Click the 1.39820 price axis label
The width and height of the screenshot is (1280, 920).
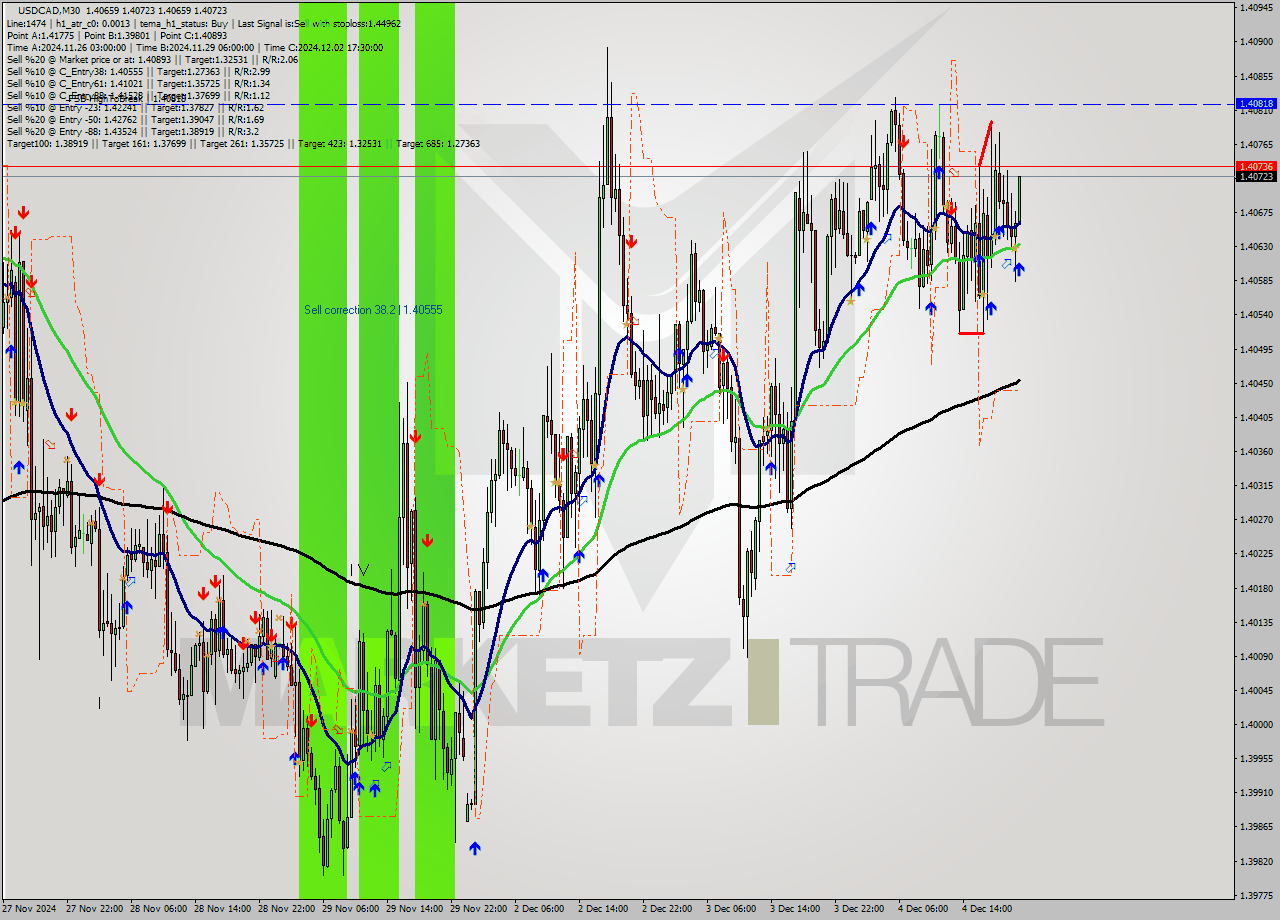coord(1256,861)
